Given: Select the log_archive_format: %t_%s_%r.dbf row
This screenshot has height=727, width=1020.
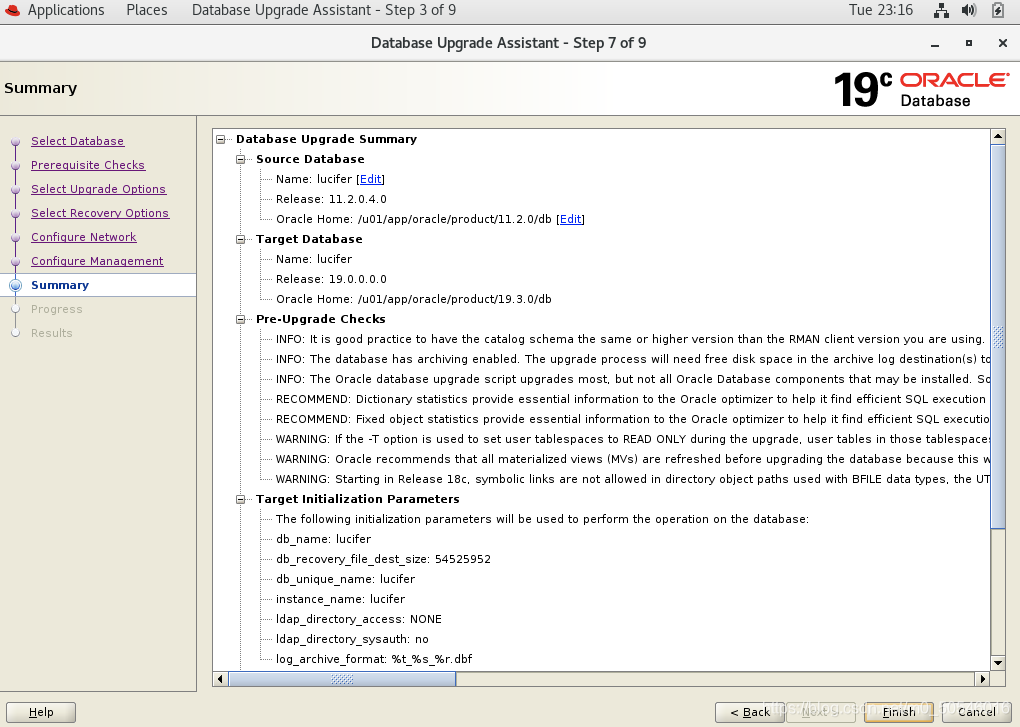Looking at the screenshot, I should tap(374, 660).
